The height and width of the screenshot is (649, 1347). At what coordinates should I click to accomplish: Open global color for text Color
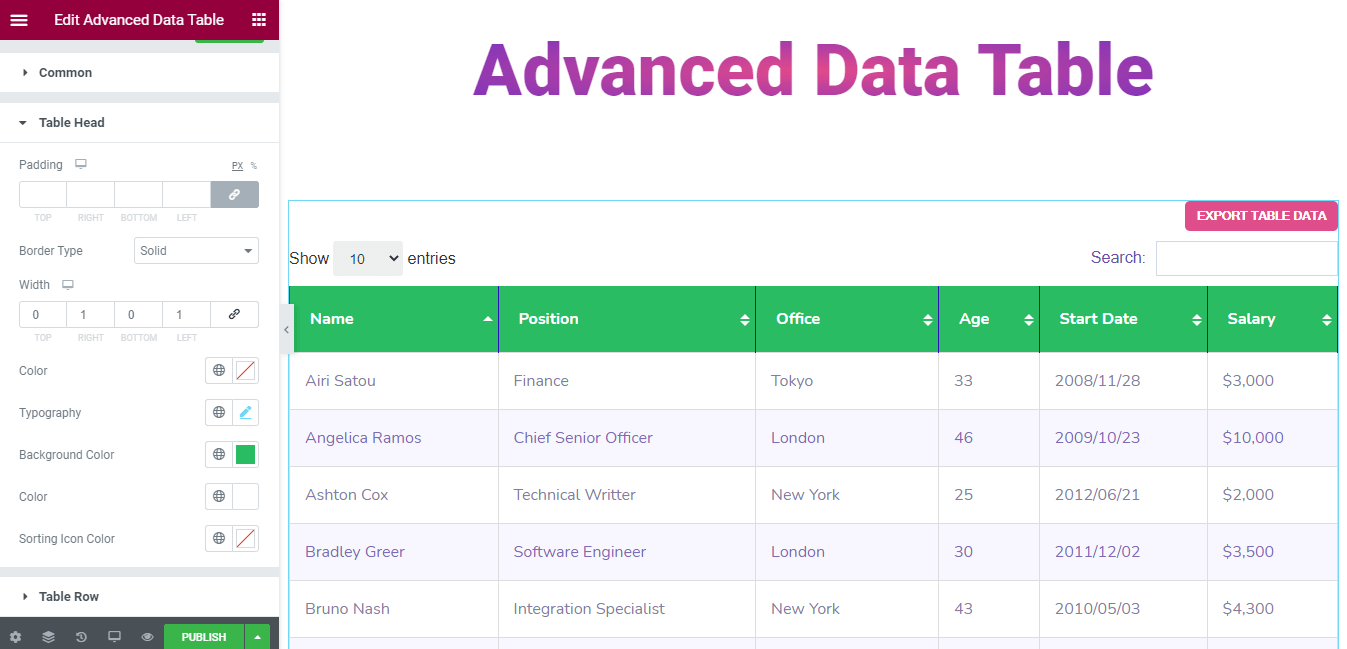click(219, 497)
